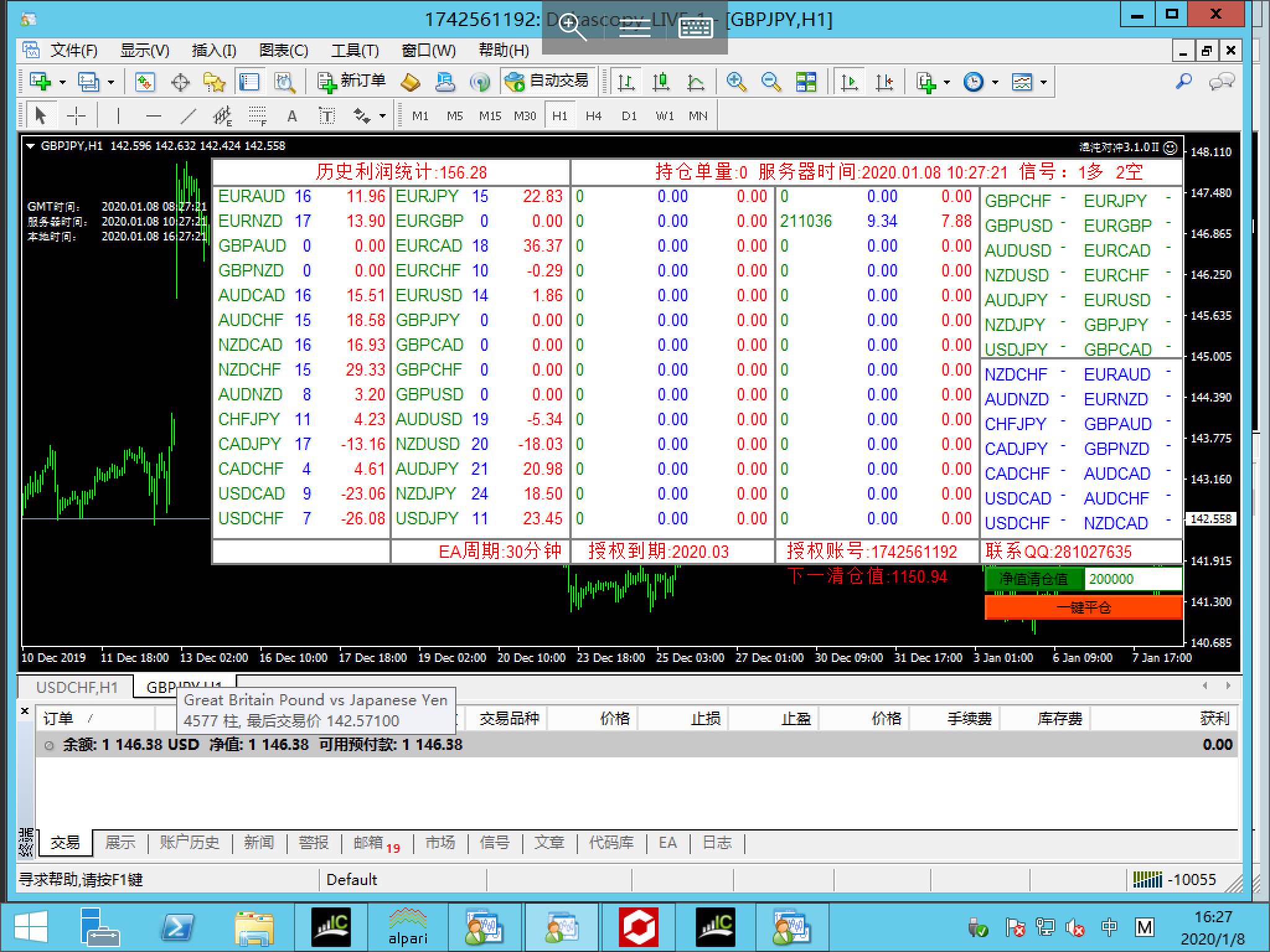The height and width of the screenshot is (952, 1270).
Task: Toggle the chart shift button
Action: pos(884,82)
